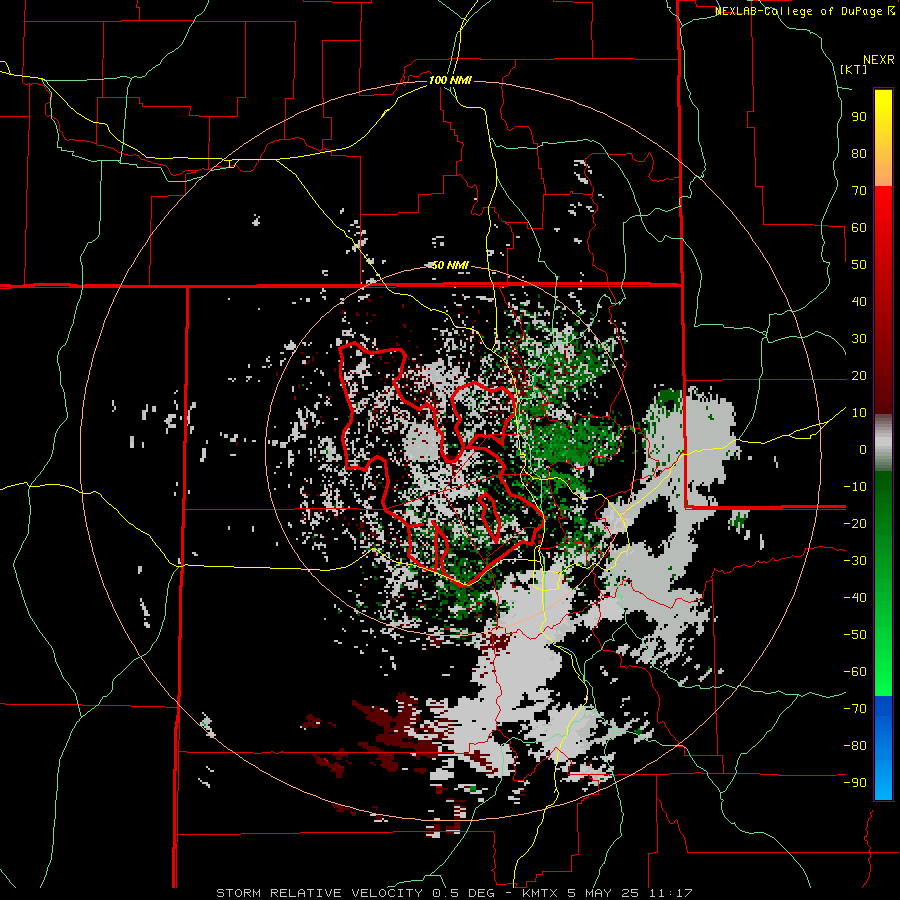Viewport: 900px width, 900px height.
Task: Click the -30 label on the velocity scale
Action: pyautogui.click(x=855, y=561)
